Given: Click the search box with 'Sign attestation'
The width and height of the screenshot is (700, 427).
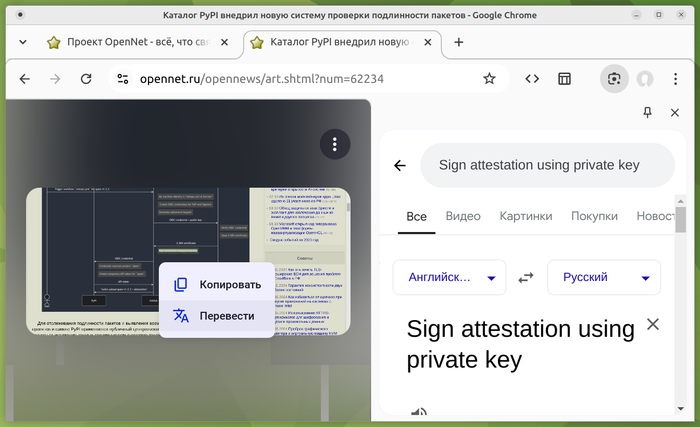Looking at the screenshot, I should pyautogui.click(x=547, y=165).
